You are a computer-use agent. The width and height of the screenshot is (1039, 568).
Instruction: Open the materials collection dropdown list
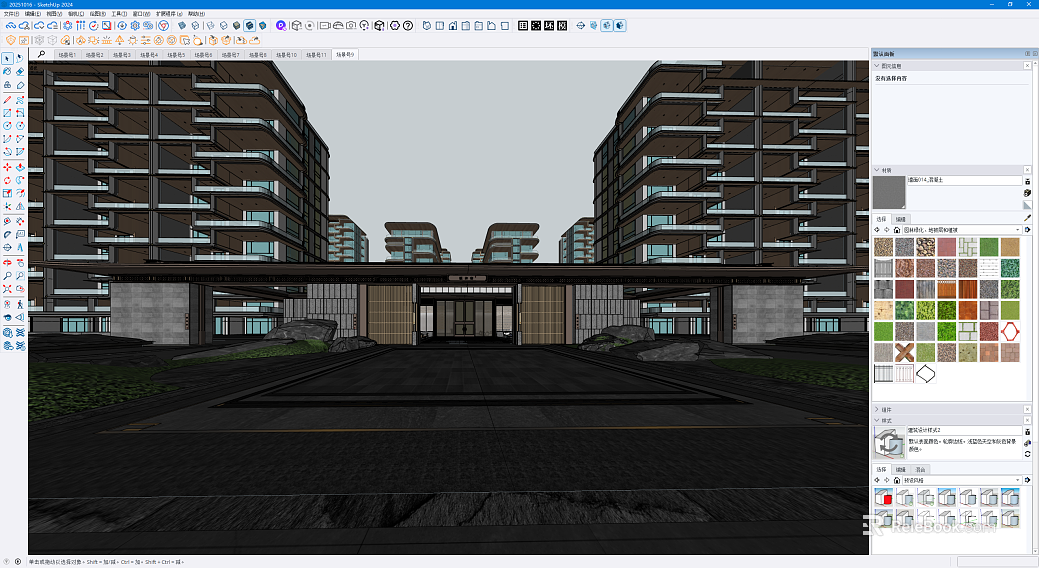(961, 230)
